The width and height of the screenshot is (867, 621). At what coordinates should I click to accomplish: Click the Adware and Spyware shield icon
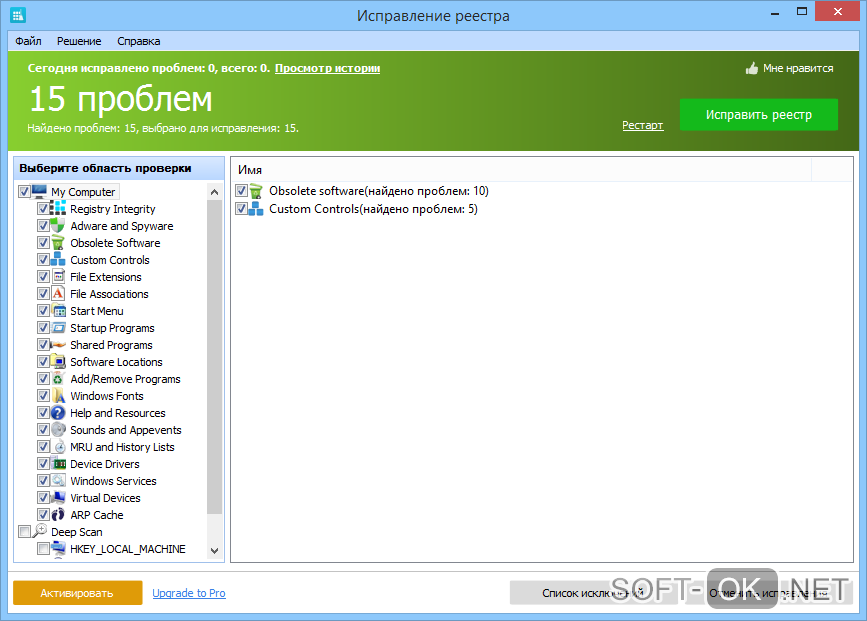tap(58, 226)
